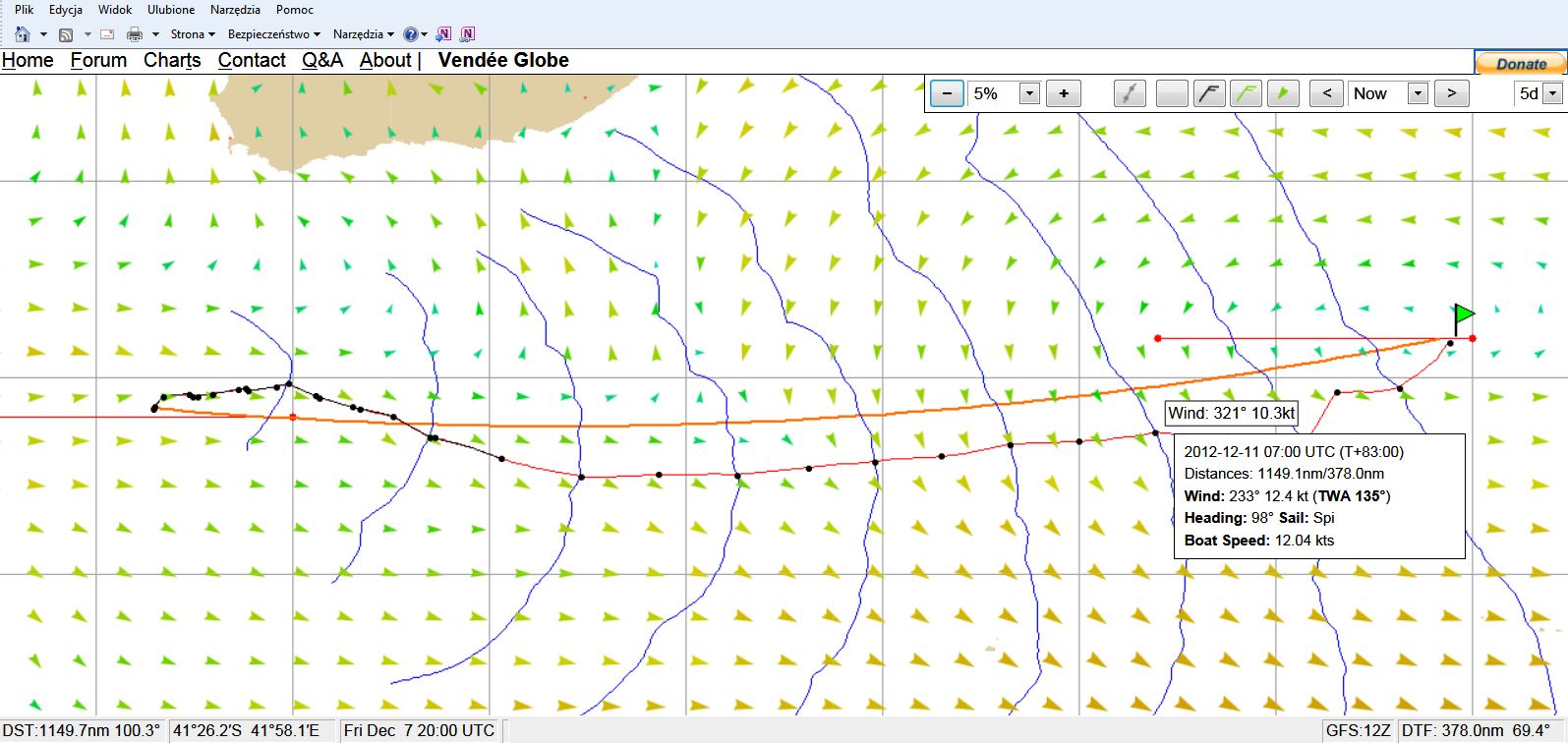Open the Charts page link
The width and height of the screenshot is (1568, 743).
(x=172, y=60)
